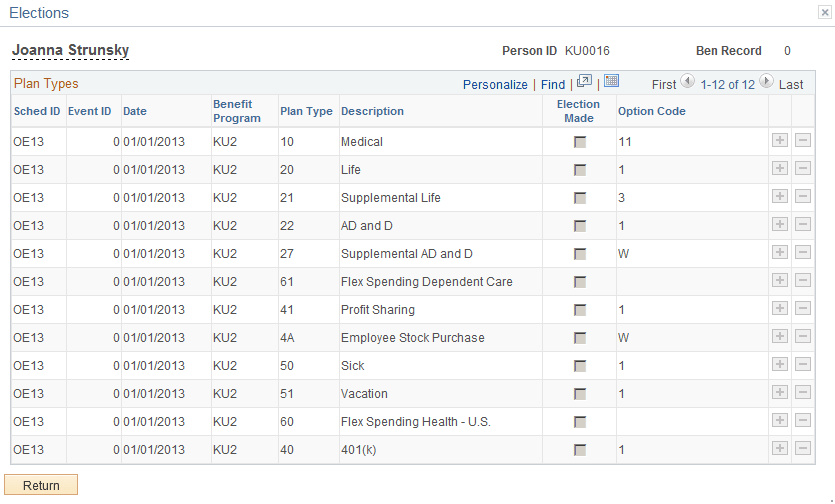
Task: Close the Elections dialog
Action: (825, 13)
